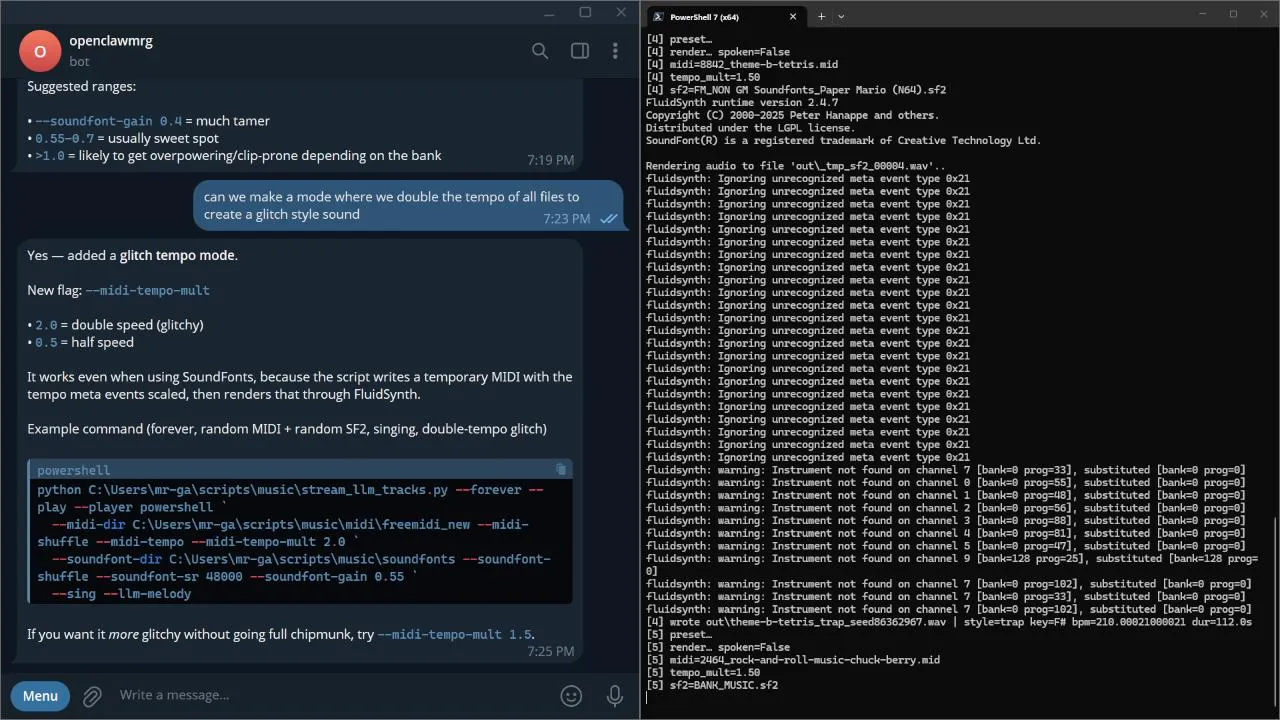The width and height of the screenshot is (1280, 720).
Task: Click the 2.0 double speed value
Action: click(x=47, y=325)
